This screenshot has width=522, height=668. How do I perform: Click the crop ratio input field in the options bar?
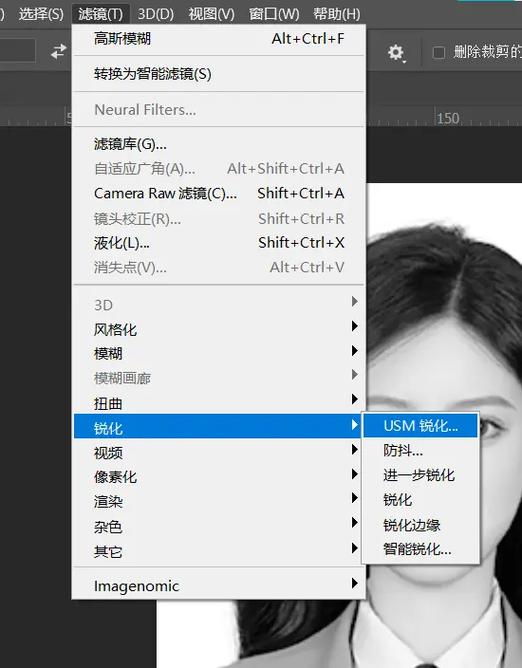17,51
